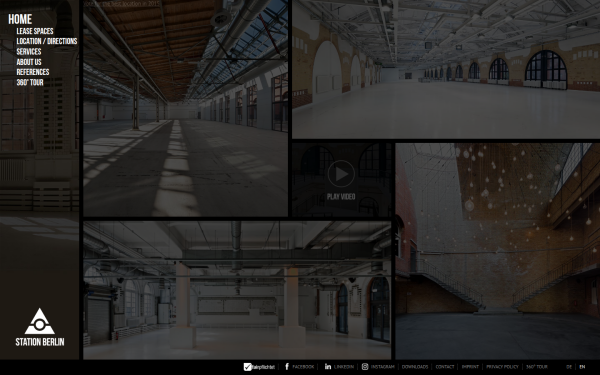The height and width of the screenshot is (375, 600).
Task: Click the Station Berlin triangle logo
Action: [39, 321]
